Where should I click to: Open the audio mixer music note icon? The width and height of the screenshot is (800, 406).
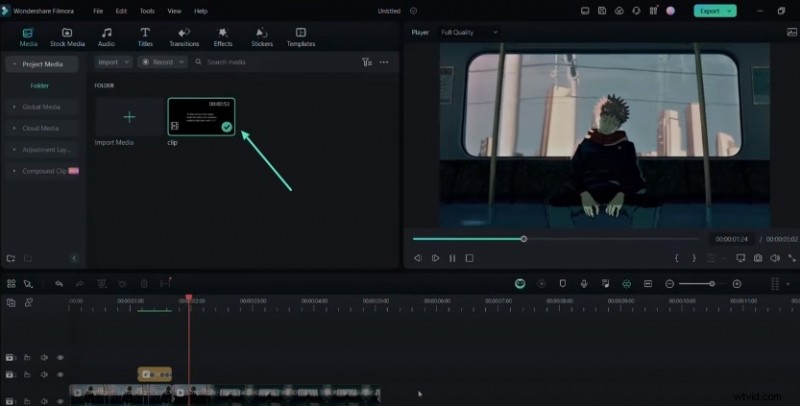605,284
